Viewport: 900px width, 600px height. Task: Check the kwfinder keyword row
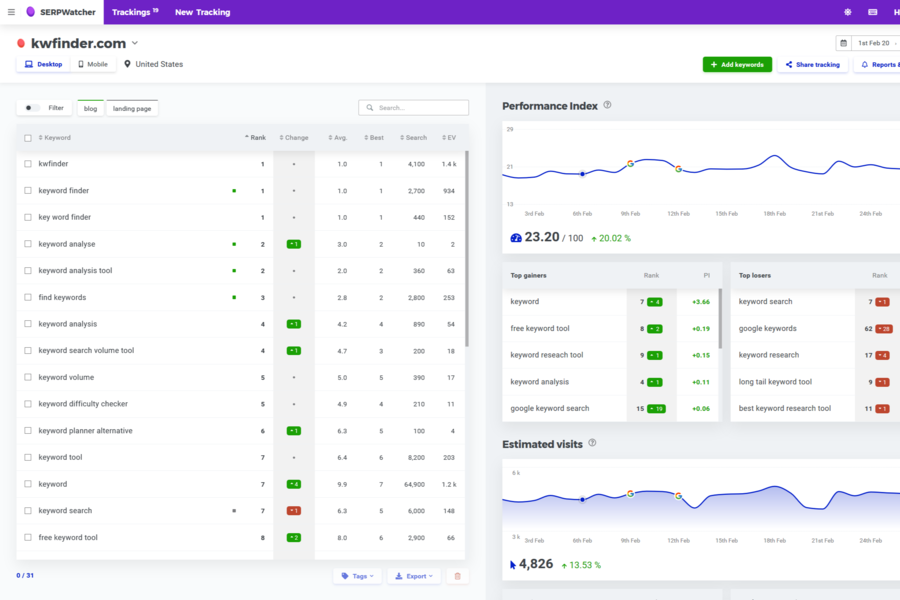click(28, 164)
